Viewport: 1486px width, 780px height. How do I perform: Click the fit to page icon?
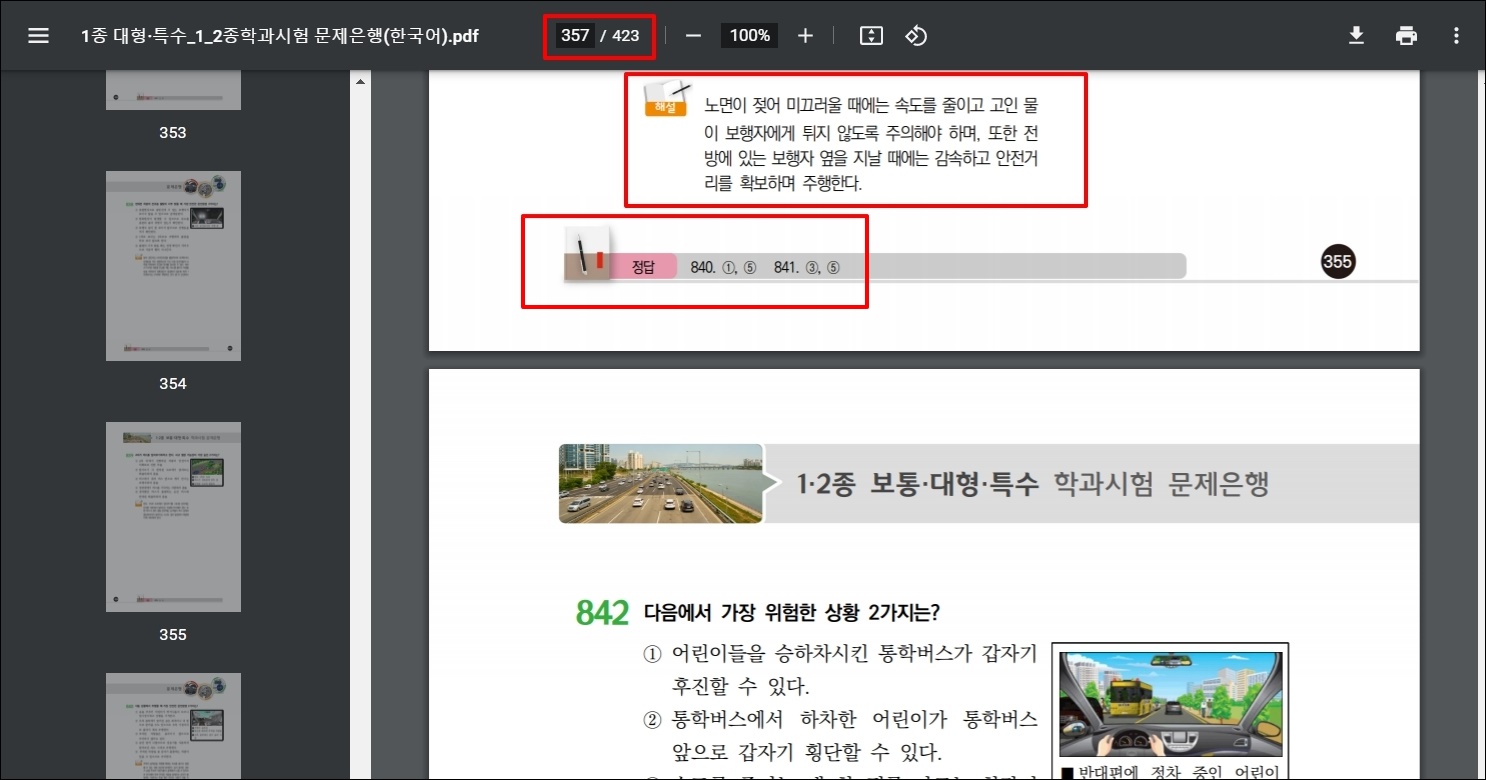871,36
